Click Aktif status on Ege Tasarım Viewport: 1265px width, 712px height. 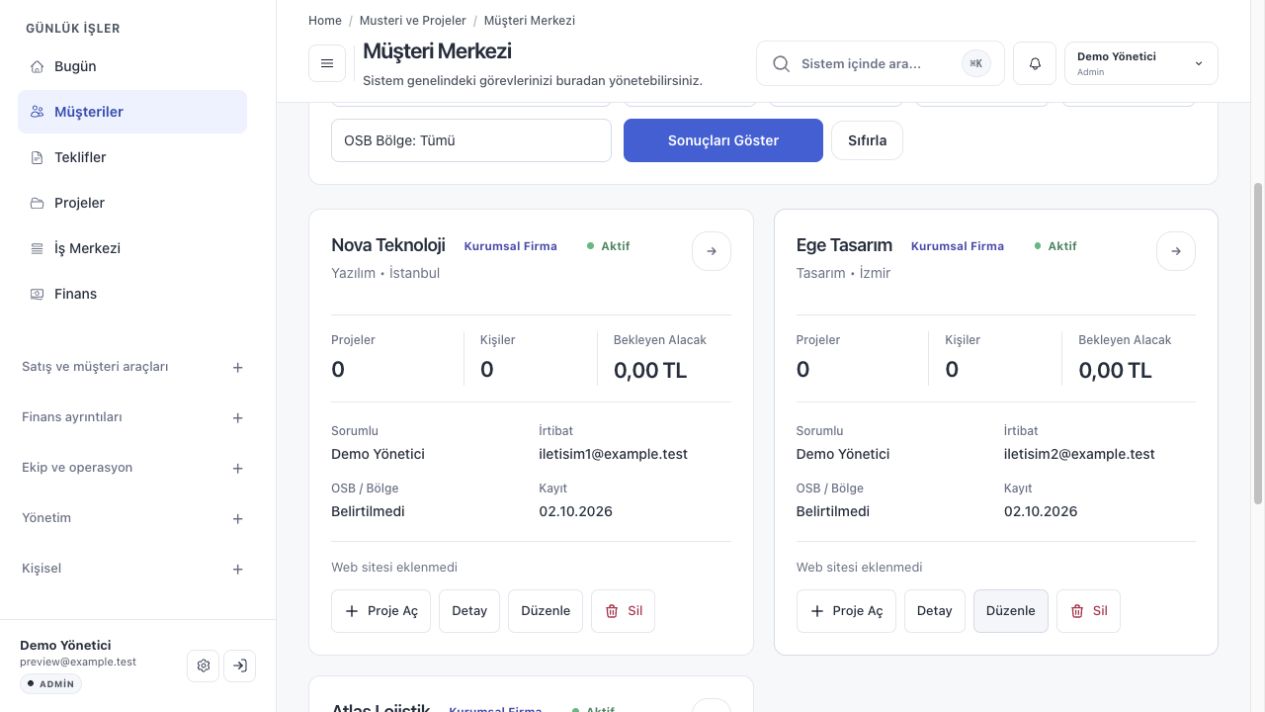click(1056, 246)
